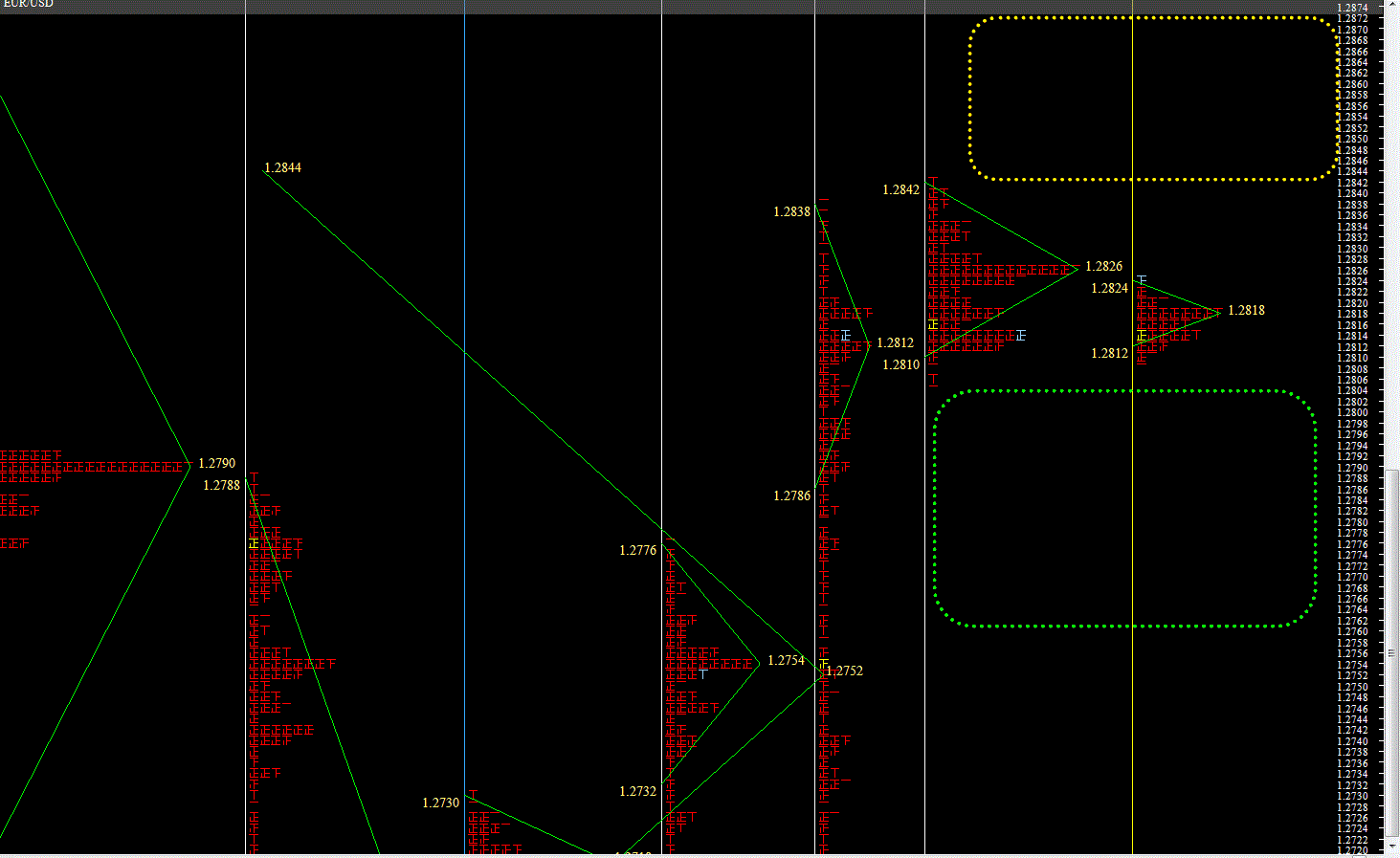The height and width of the screenshot is (858, 1400).
Task: Click 1.2860 on the price axis
Action: pos(1352,84)
